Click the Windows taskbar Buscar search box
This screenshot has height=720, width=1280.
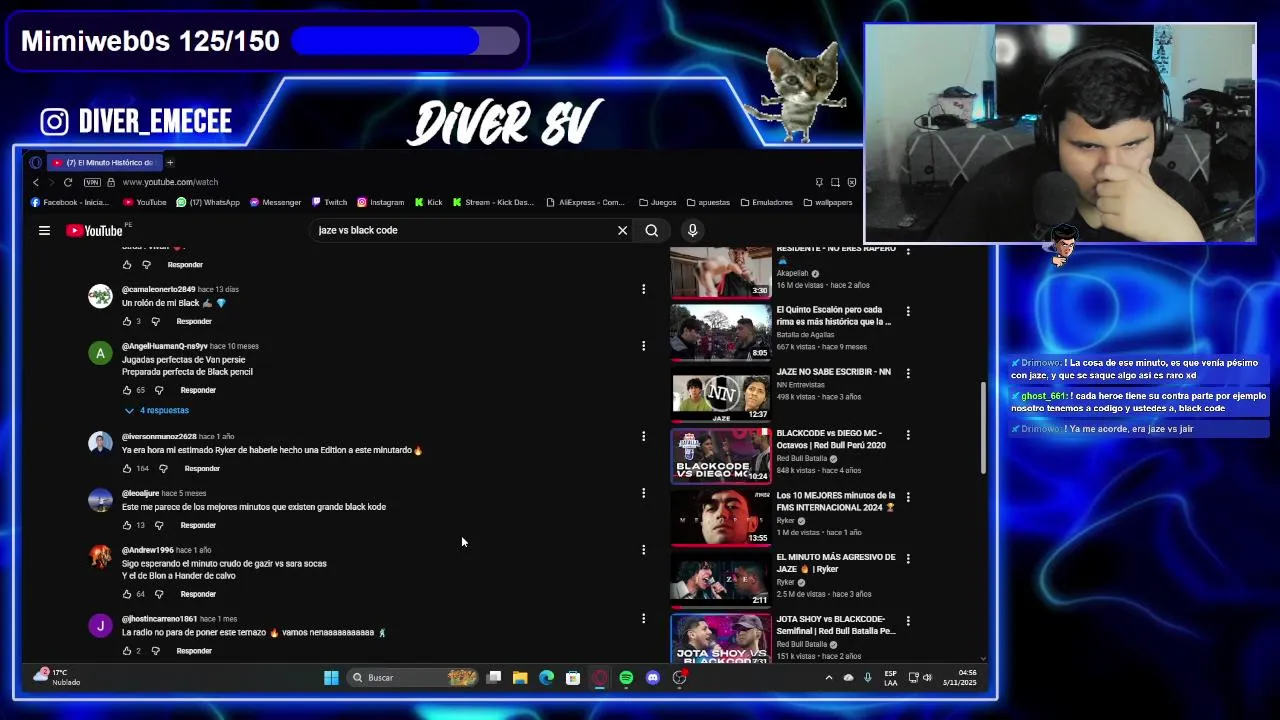[413, 677]
